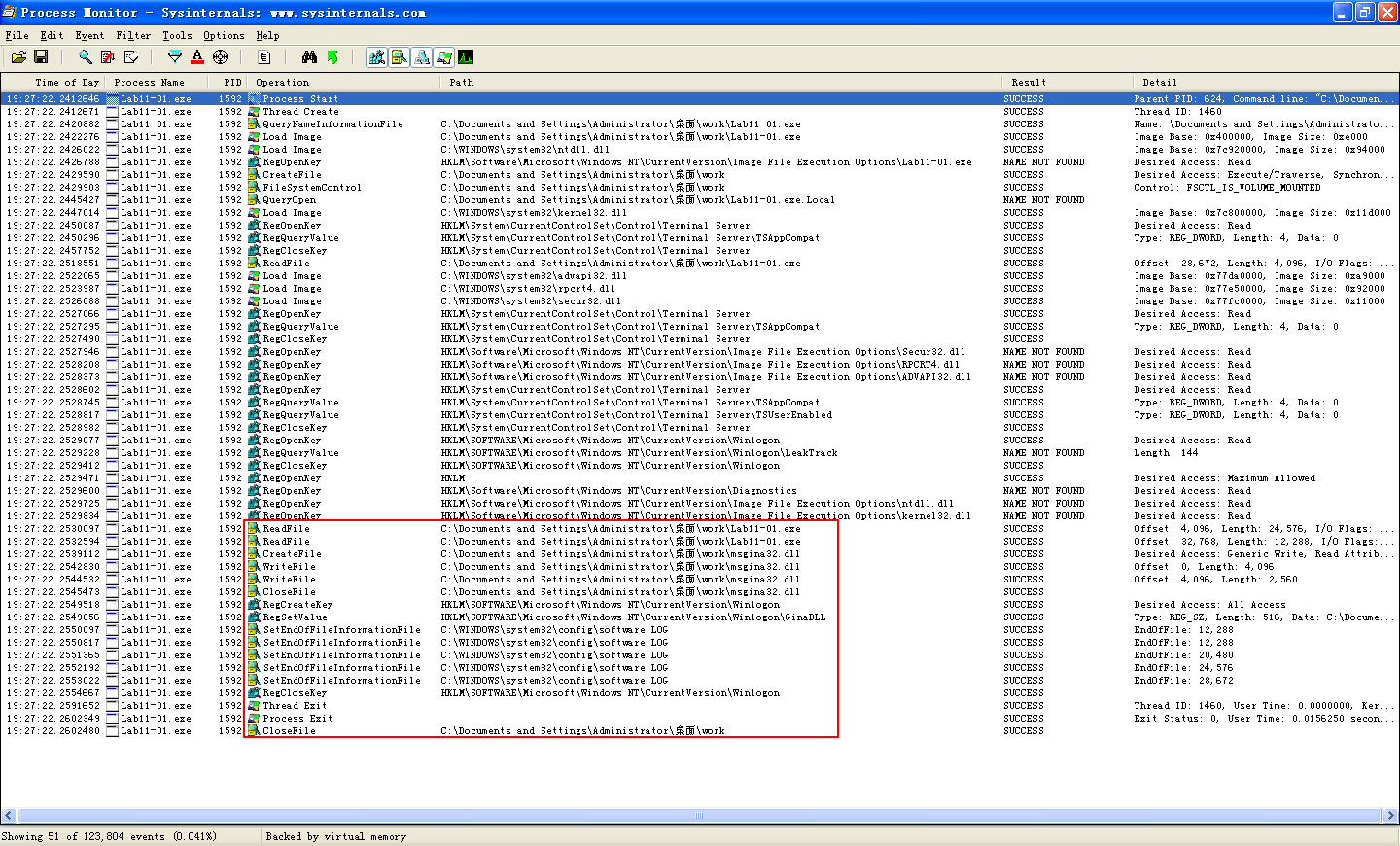Save events with the floppy disk icon
Image resolution: width=1400 pixels, height=846 pixels.
(41, 57)
